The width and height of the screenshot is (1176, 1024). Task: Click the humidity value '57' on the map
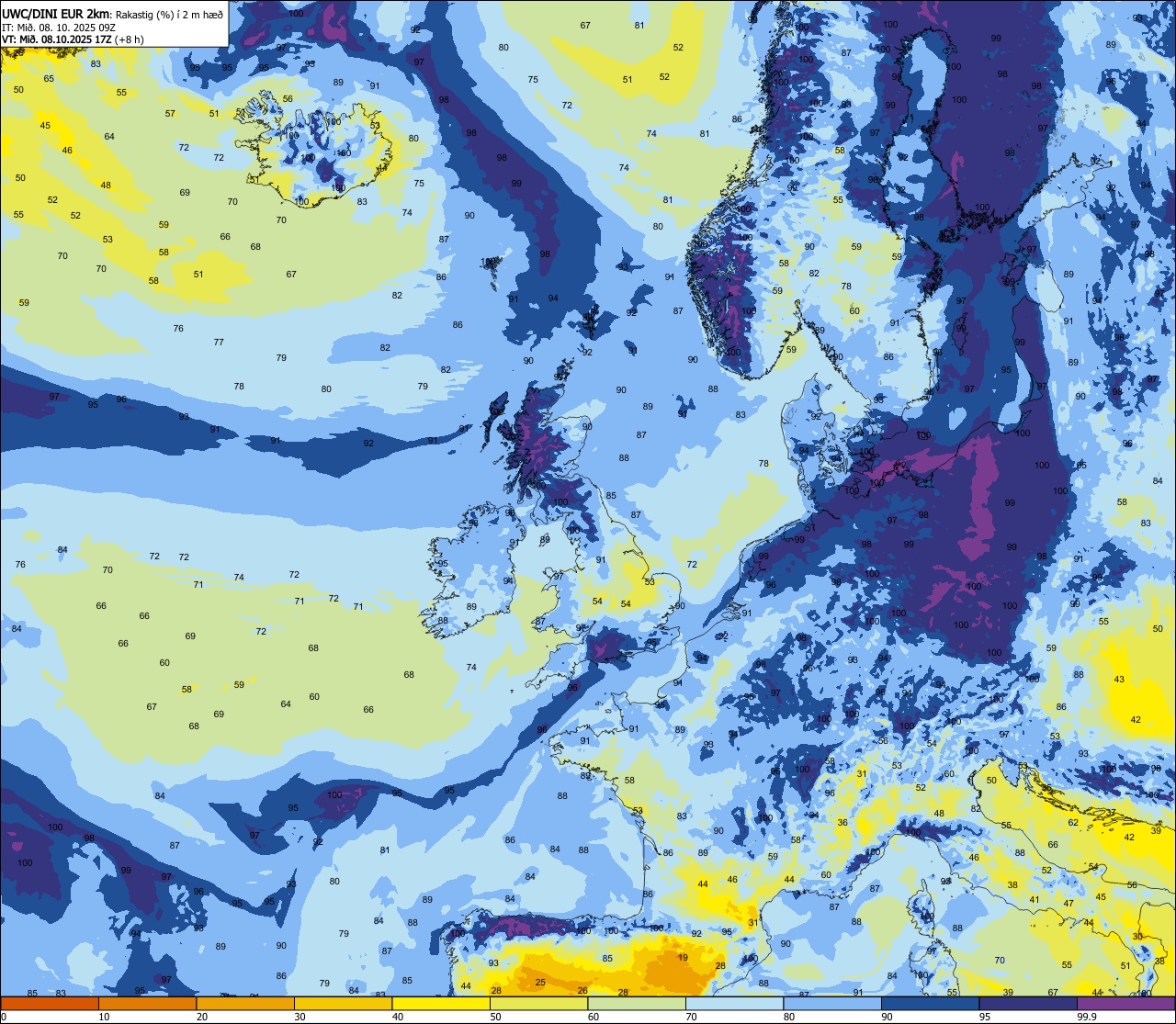170,113
